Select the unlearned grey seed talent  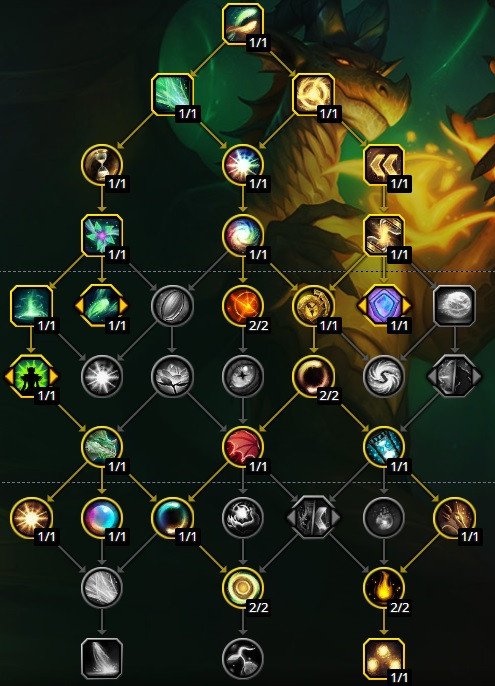(172, 305)
